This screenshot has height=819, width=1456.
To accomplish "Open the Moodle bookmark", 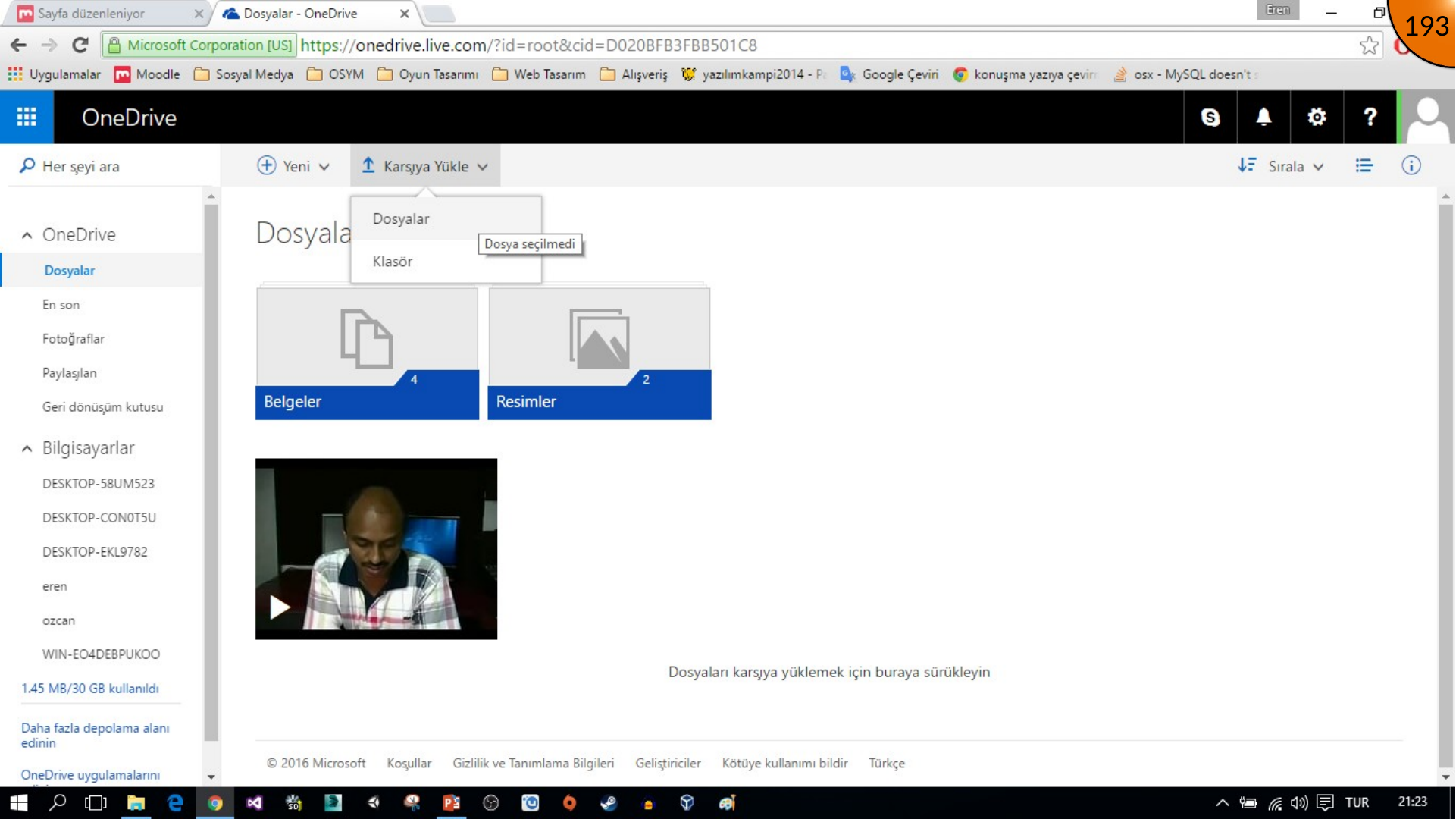I will click(x=147, y=74).
